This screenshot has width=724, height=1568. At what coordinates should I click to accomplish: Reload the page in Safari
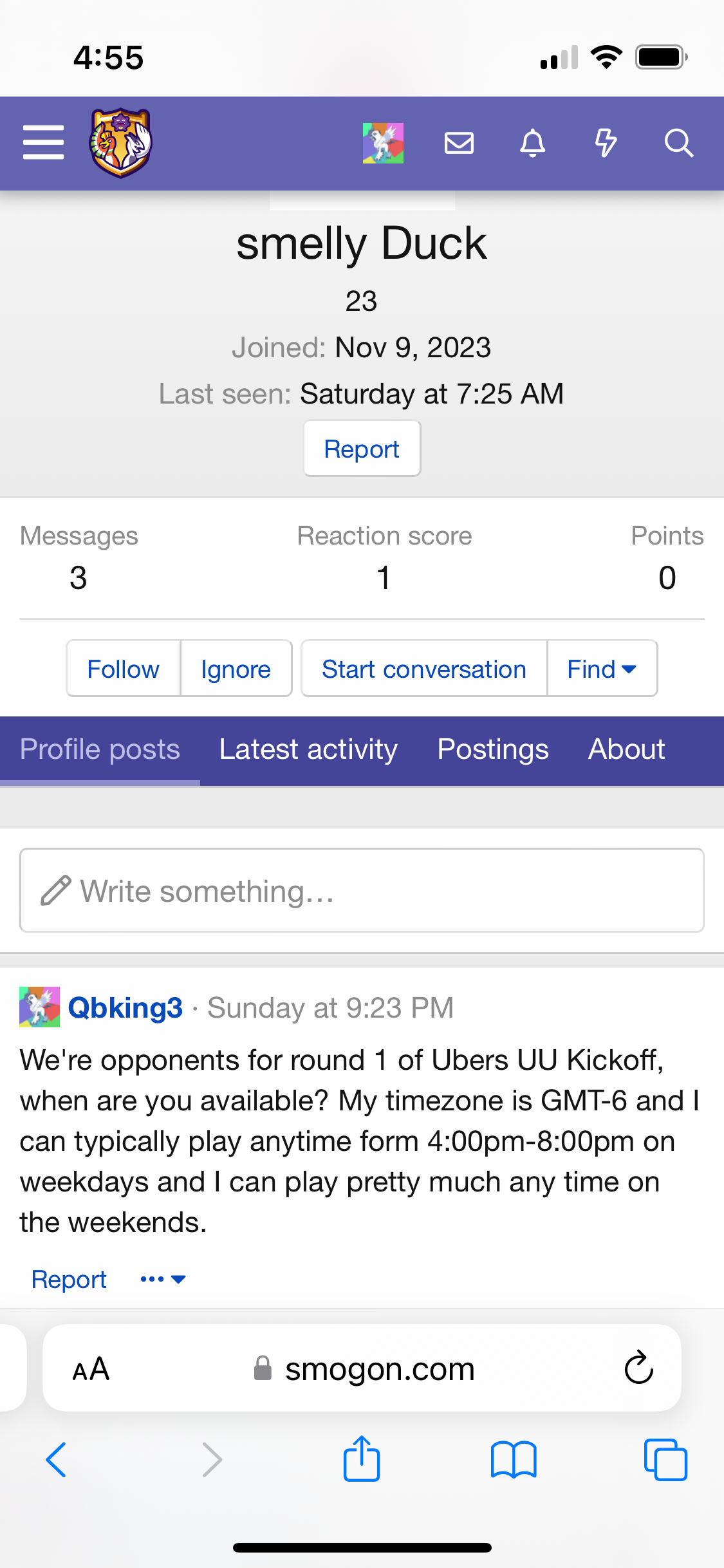(638, 1367)
